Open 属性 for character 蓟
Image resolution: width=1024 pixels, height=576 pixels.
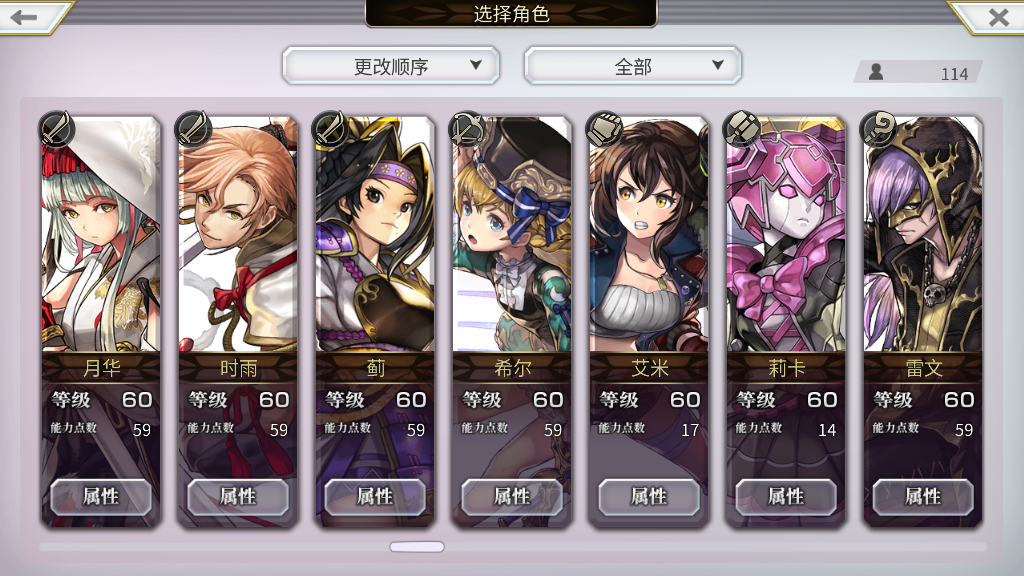(375, 497)
